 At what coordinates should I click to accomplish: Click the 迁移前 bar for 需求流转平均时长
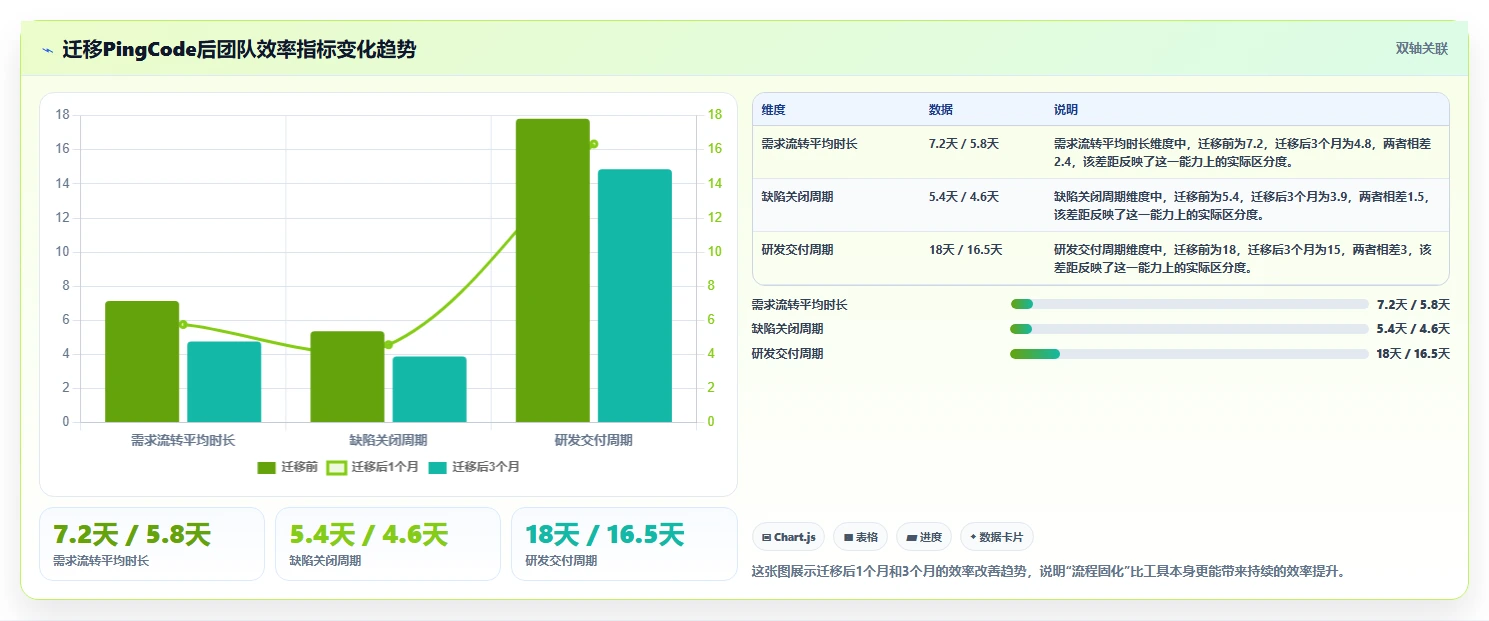pos(142,361)
